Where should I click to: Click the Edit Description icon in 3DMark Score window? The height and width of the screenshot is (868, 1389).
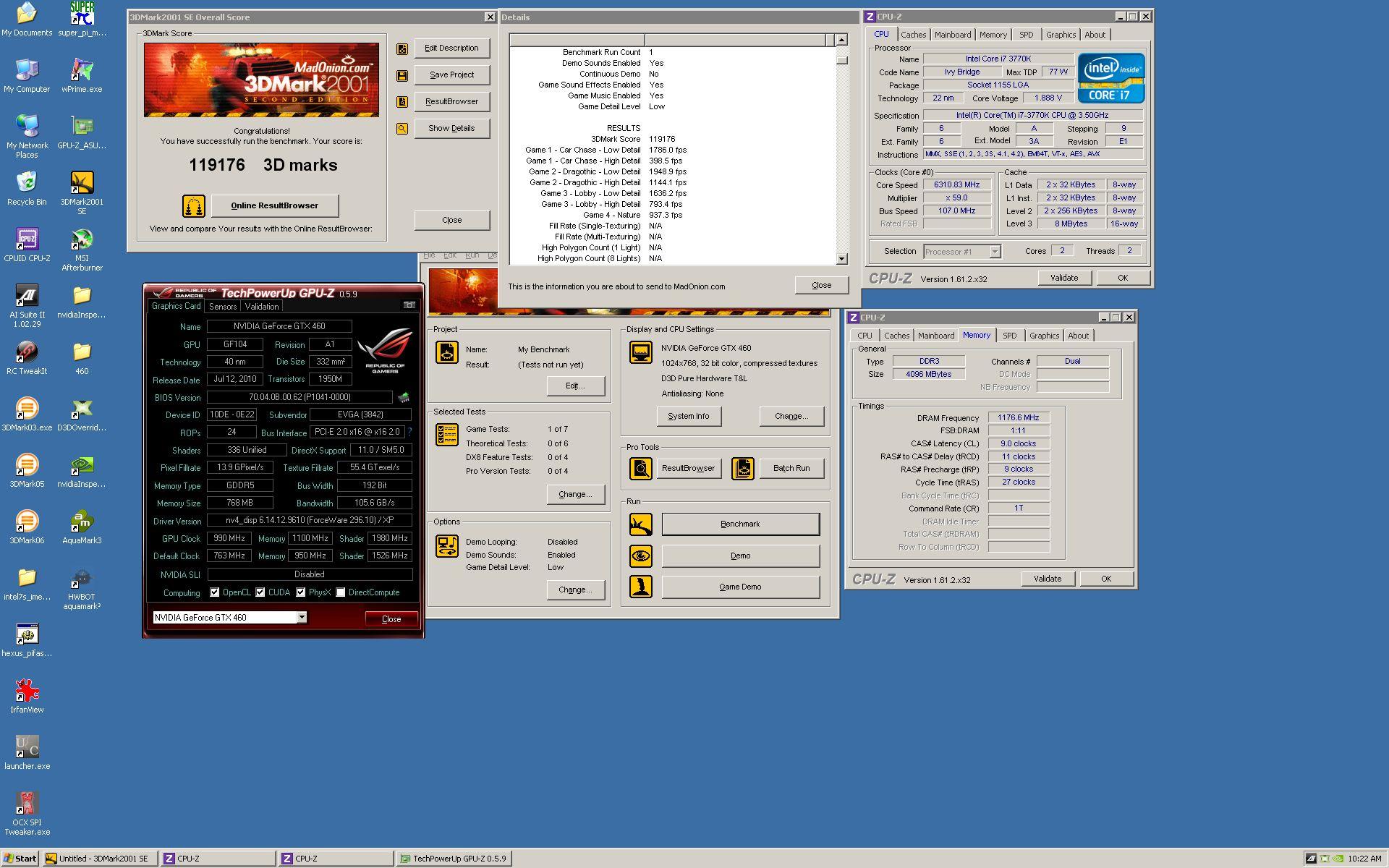pos(402,48)
